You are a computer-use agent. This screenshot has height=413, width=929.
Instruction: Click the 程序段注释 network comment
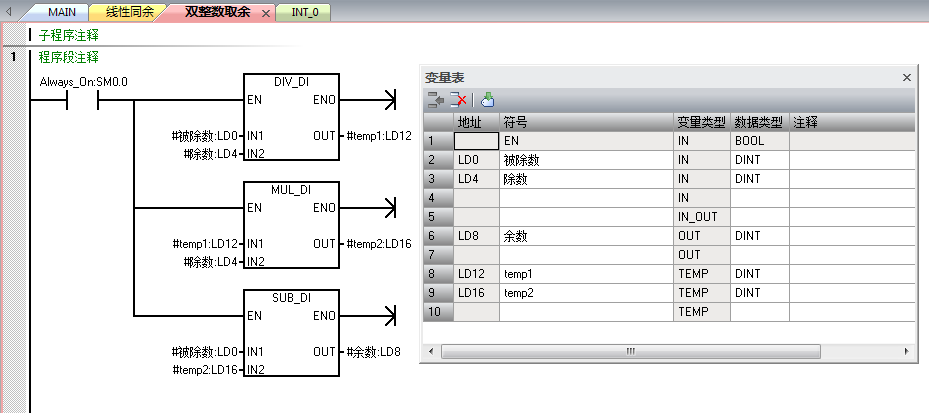[69, 57]
